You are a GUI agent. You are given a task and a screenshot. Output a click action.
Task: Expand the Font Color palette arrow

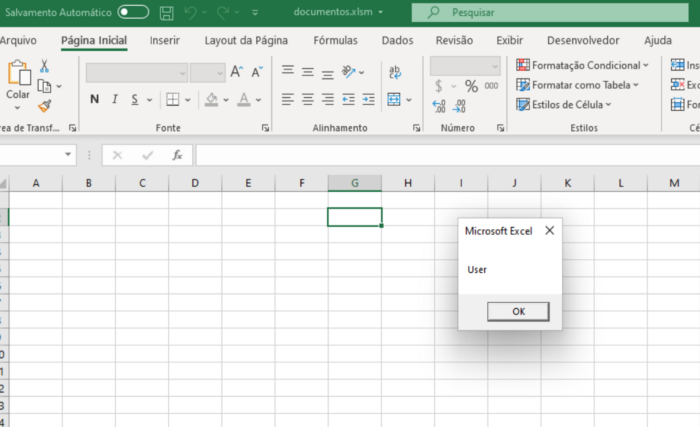tap(258, 100)
